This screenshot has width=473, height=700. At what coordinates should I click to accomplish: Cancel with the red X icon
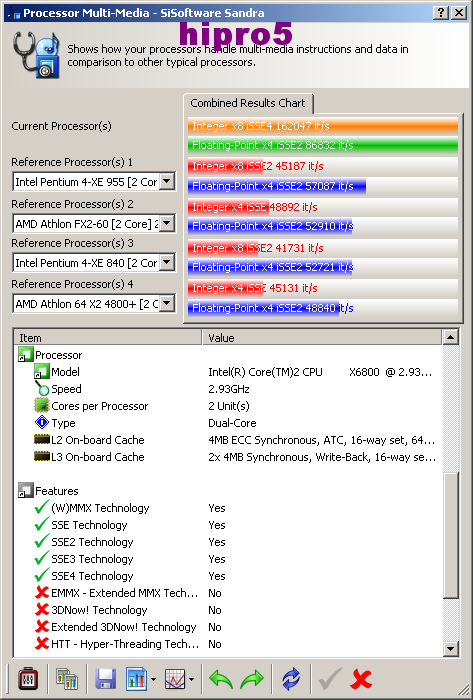pos(361,679)
